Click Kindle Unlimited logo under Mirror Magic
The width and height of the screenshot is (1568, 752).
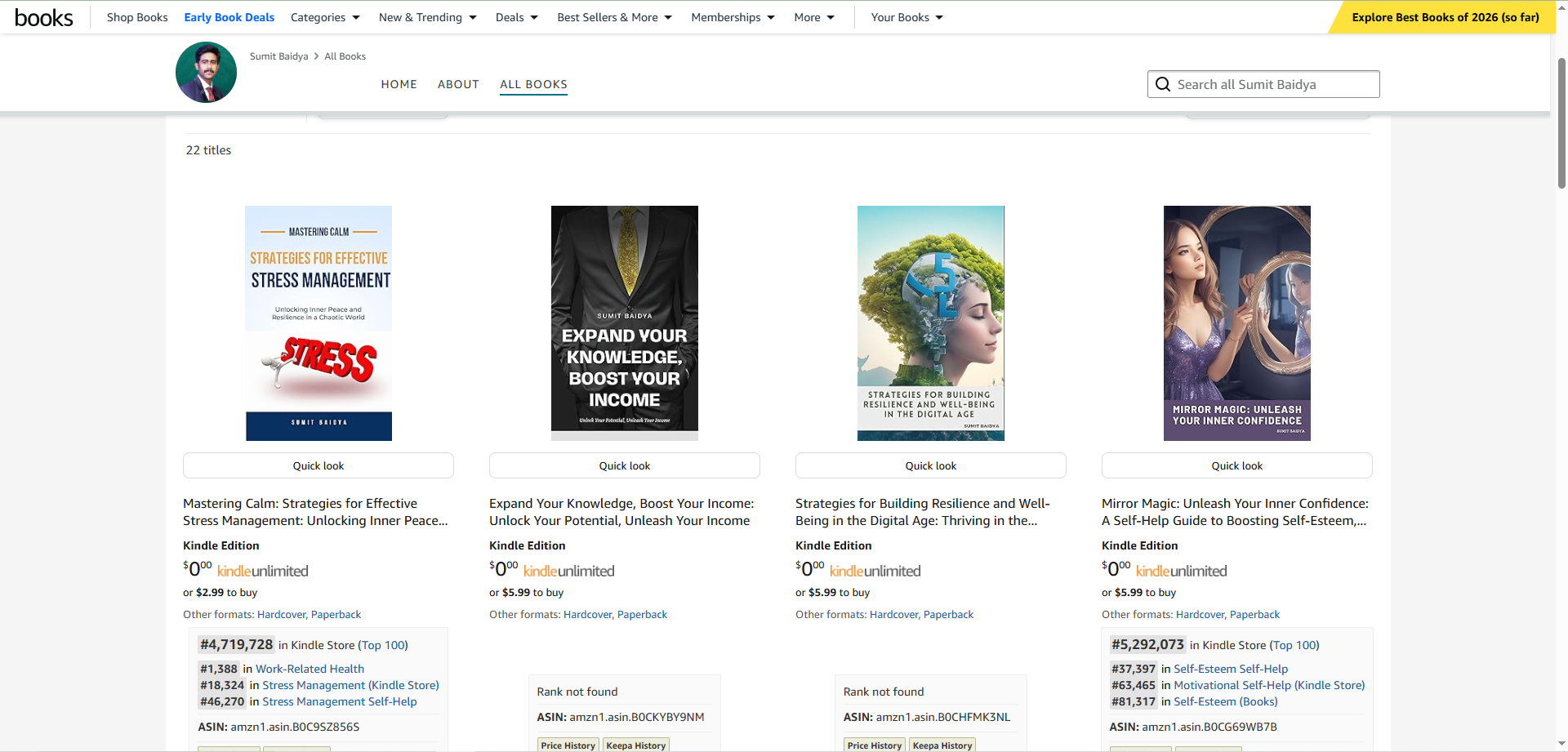tap(1182, 571)
